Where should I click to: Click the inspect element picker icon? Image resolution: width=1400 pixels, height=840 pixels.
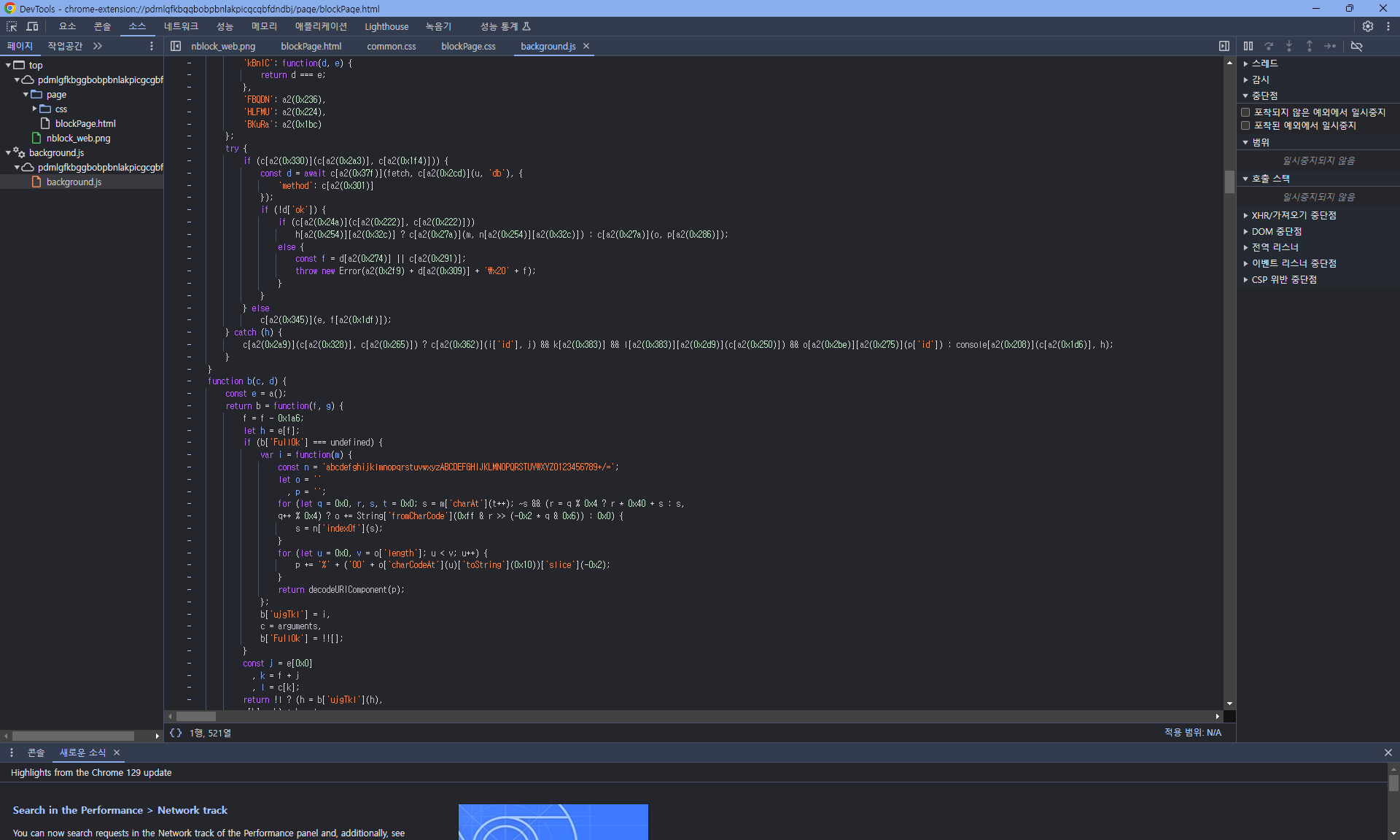(12, 26)
